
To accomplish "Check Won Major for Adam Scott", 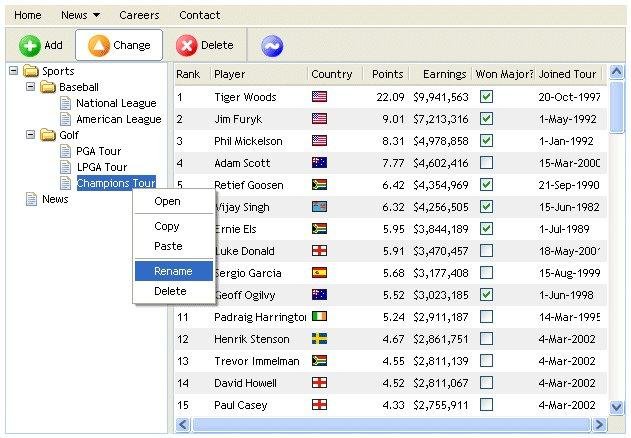I will (486, 162).
